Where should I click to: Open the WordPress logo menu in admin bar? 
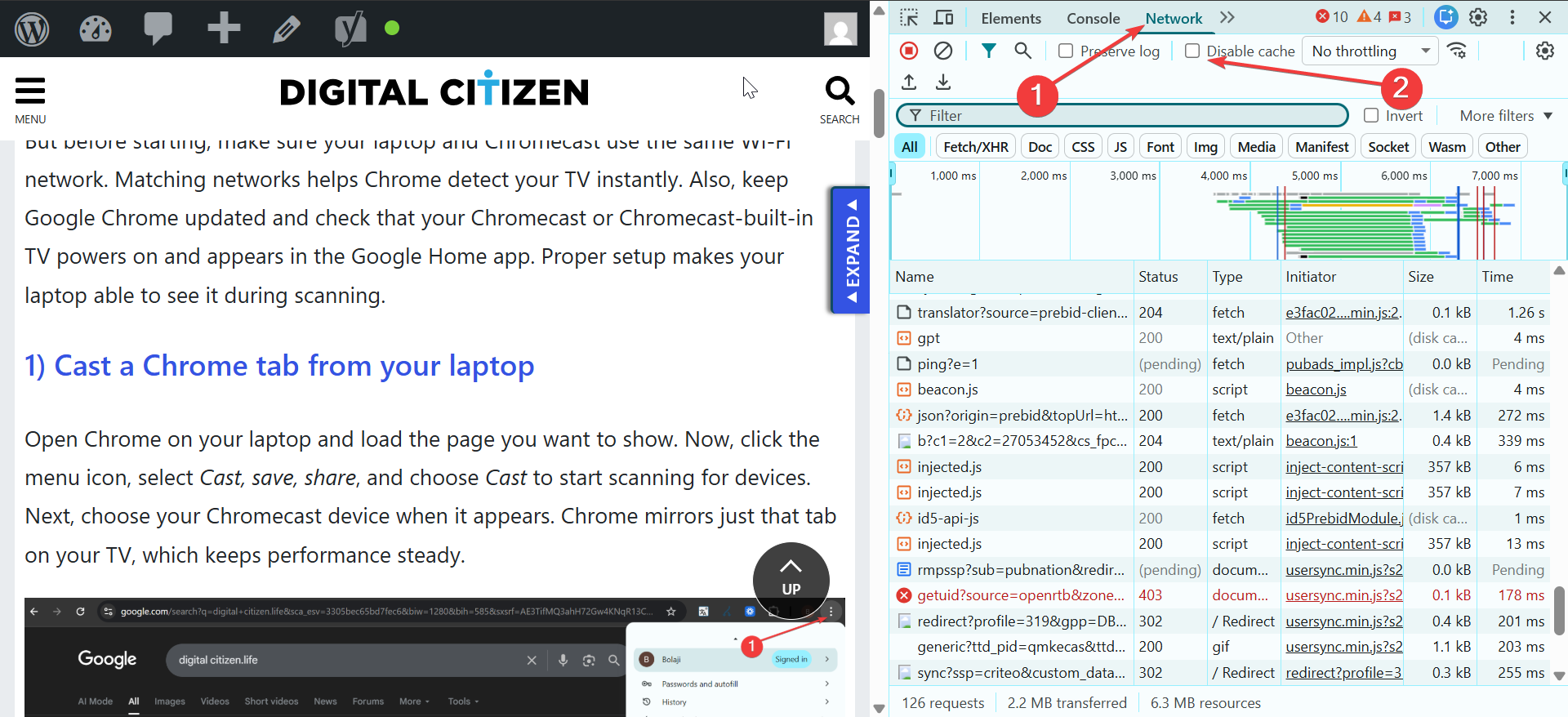pos(32,29)
